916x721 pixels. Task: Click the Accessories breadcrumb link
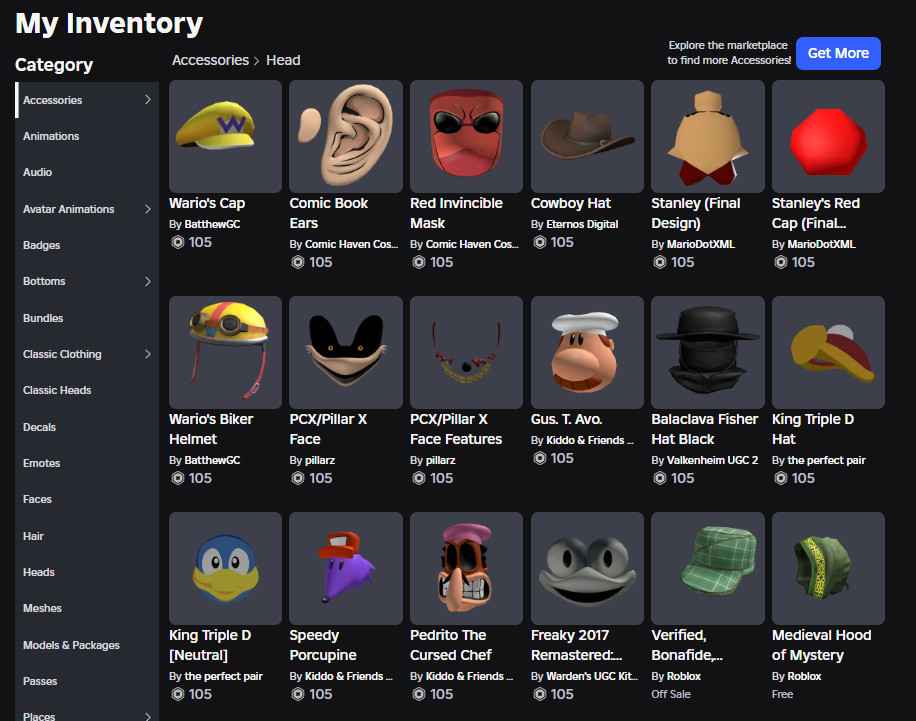coord(210,60)
